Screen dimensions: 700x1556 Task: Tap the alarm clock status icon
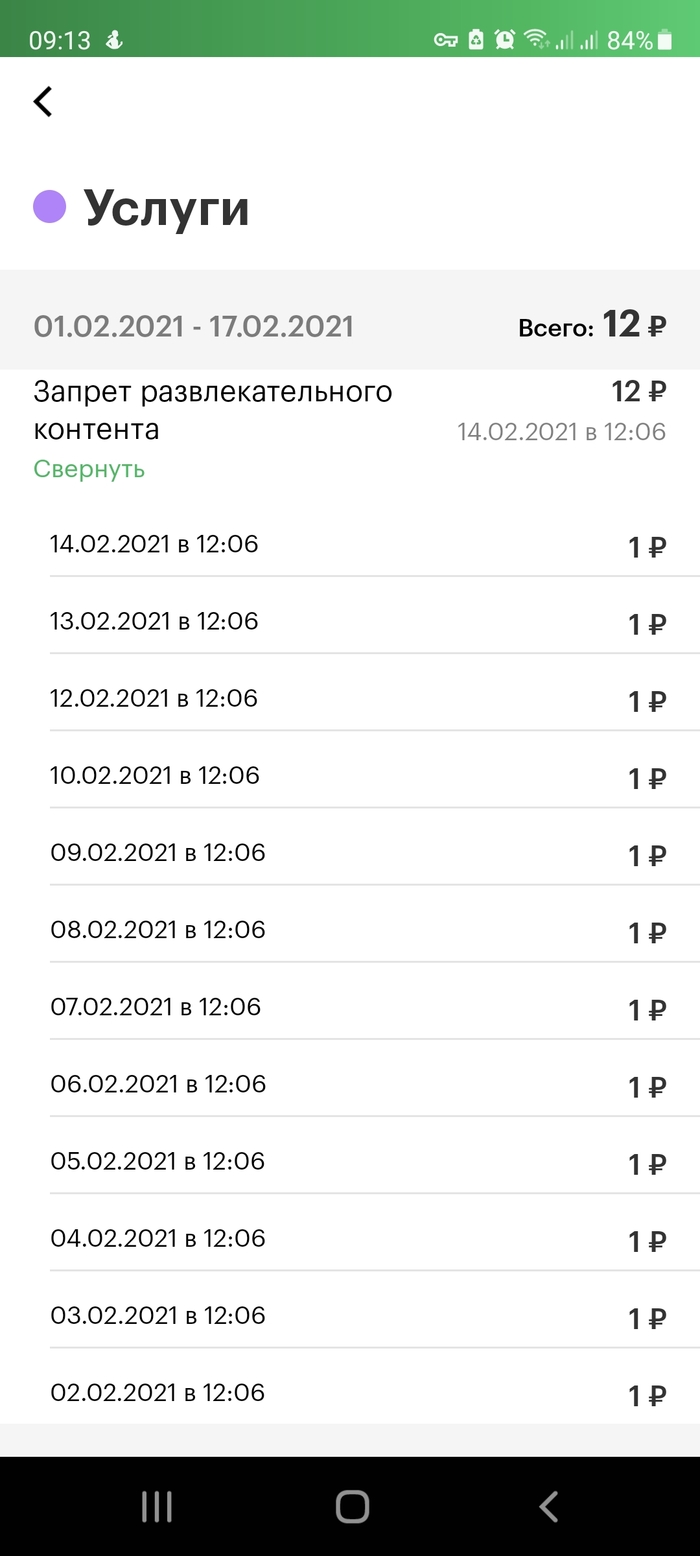point(505,40)
